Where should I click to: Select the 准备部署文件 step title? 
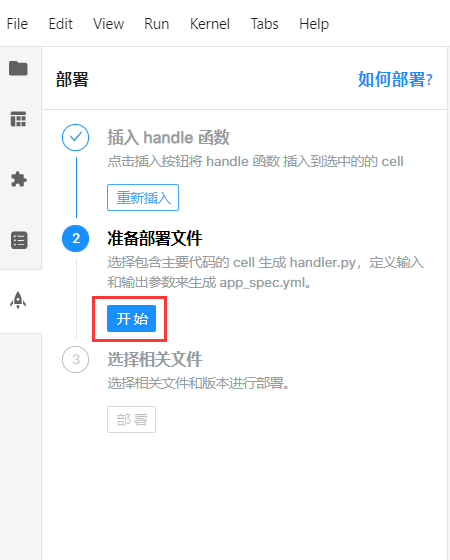tap(155, 238)
